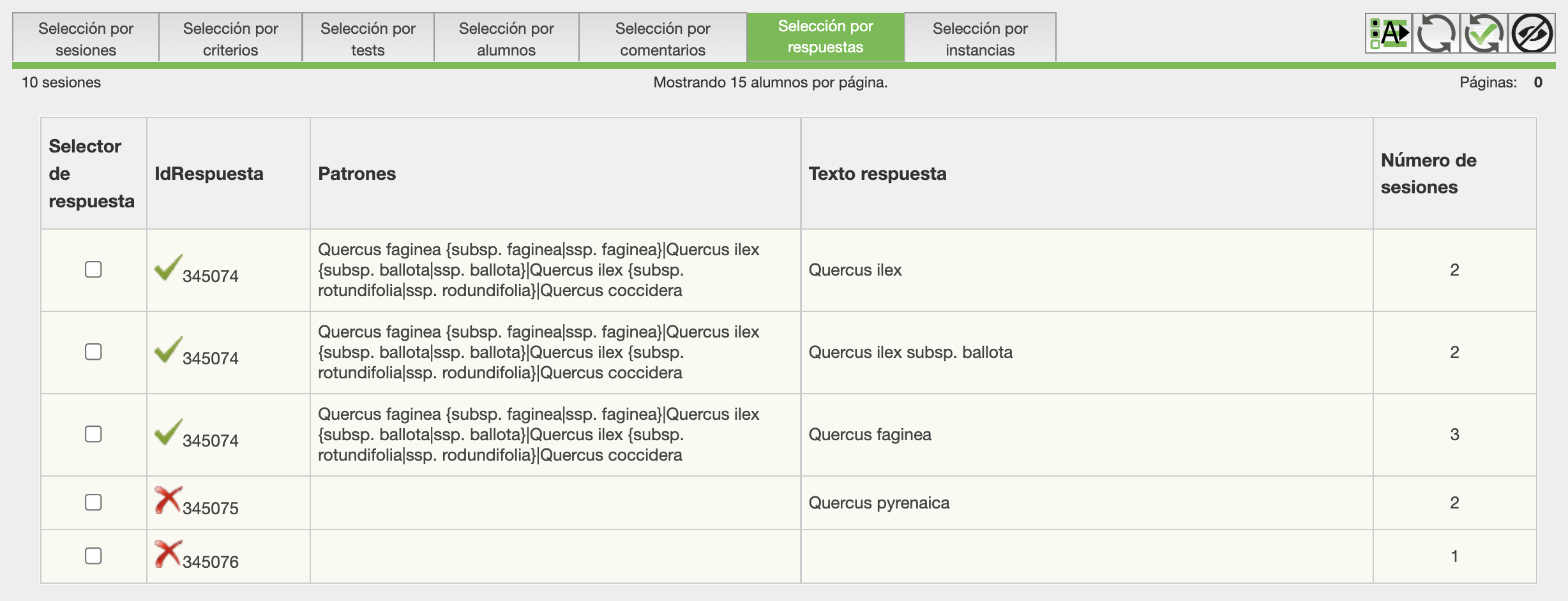Enable checkbox for Quercus faginea row
Screen dimensions: 1568x601
93,434
